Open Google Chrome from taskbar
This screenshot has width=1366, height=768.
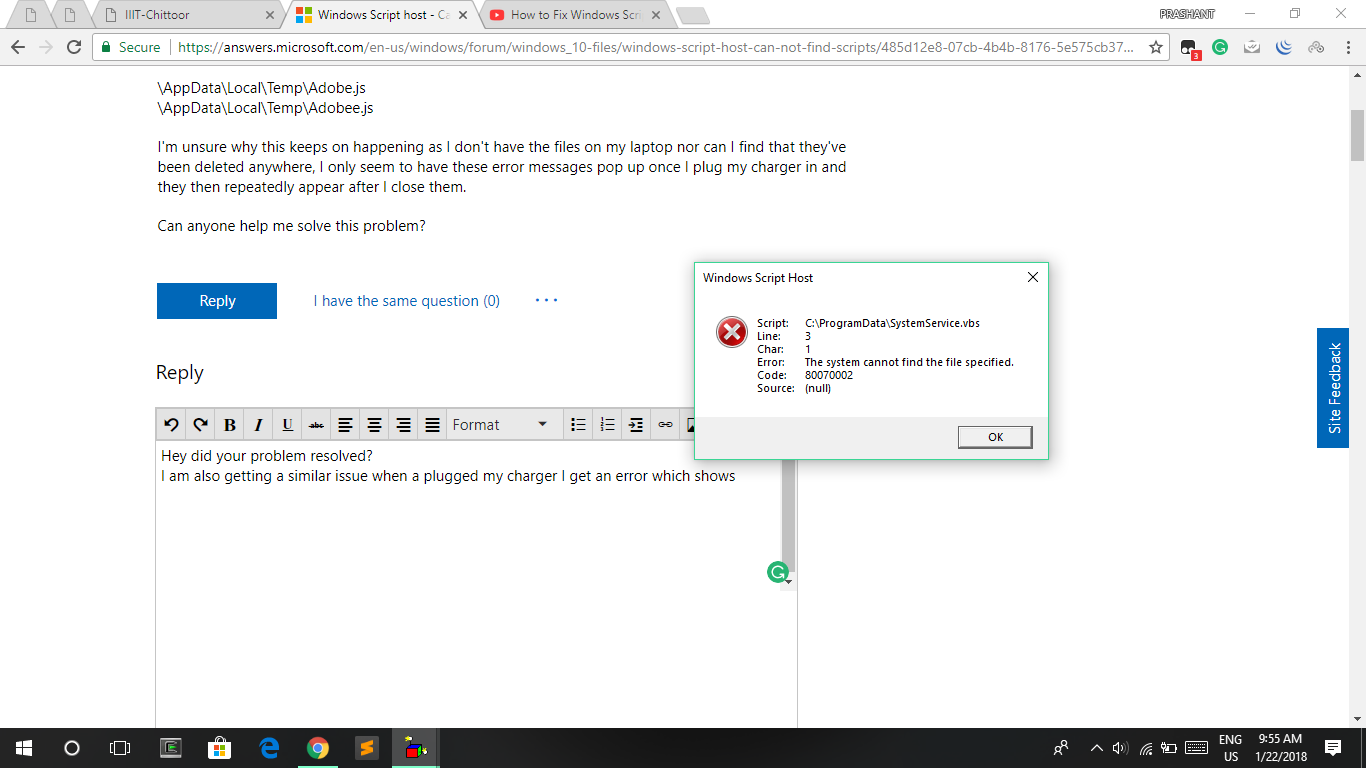[x=318, y=748]
